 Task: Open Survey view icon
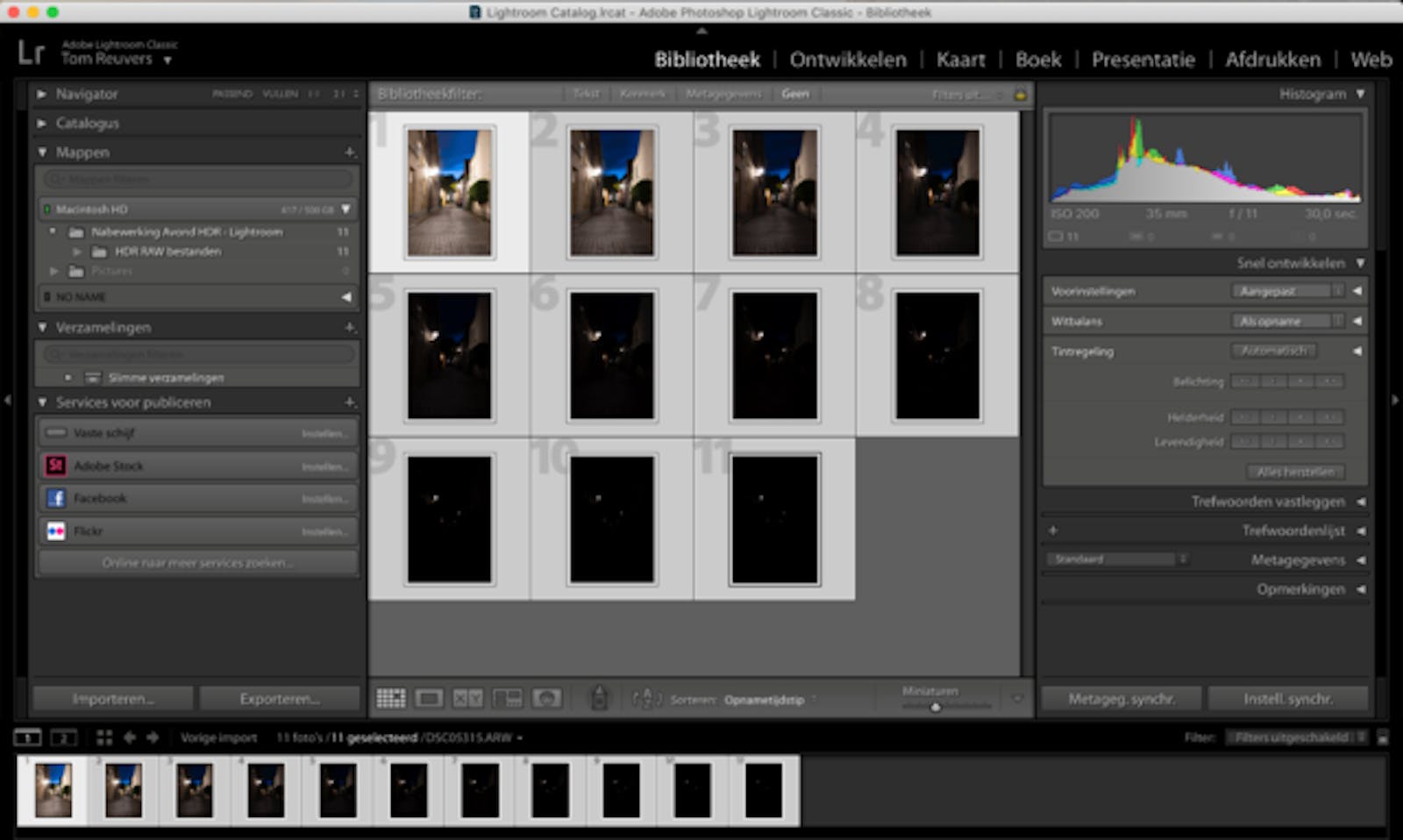pyautogui.click(x=507, y=699)
